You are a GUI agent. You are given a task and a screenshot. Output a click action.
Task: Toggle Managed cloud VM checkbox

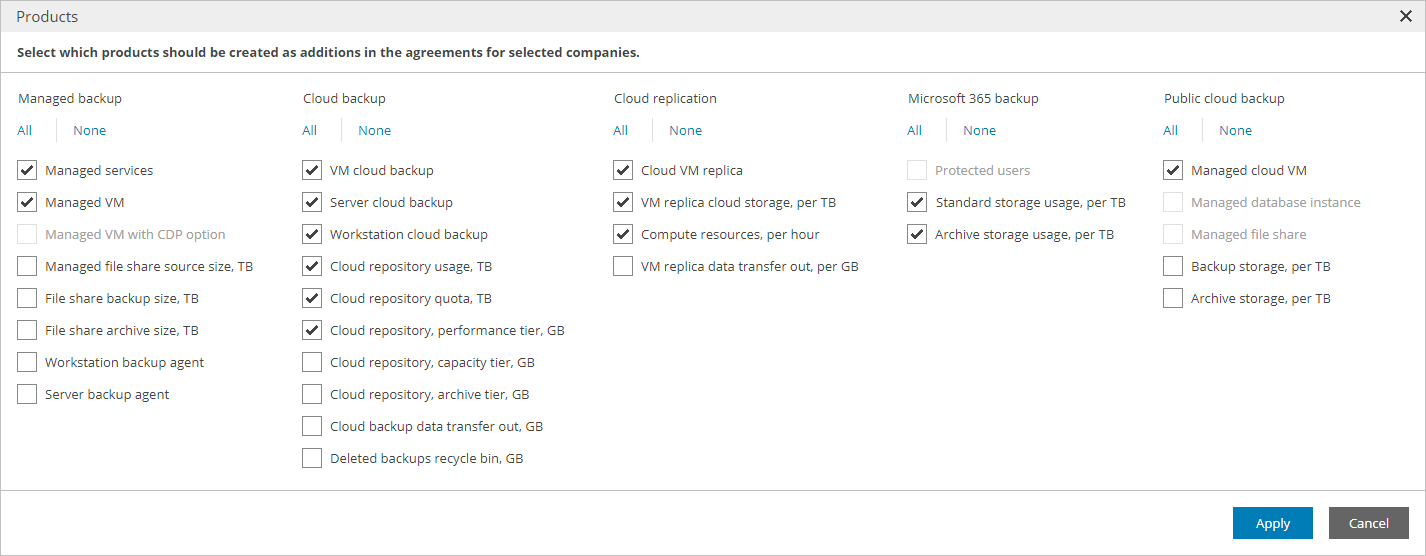pyautogui.click(x=1173, y=170)
